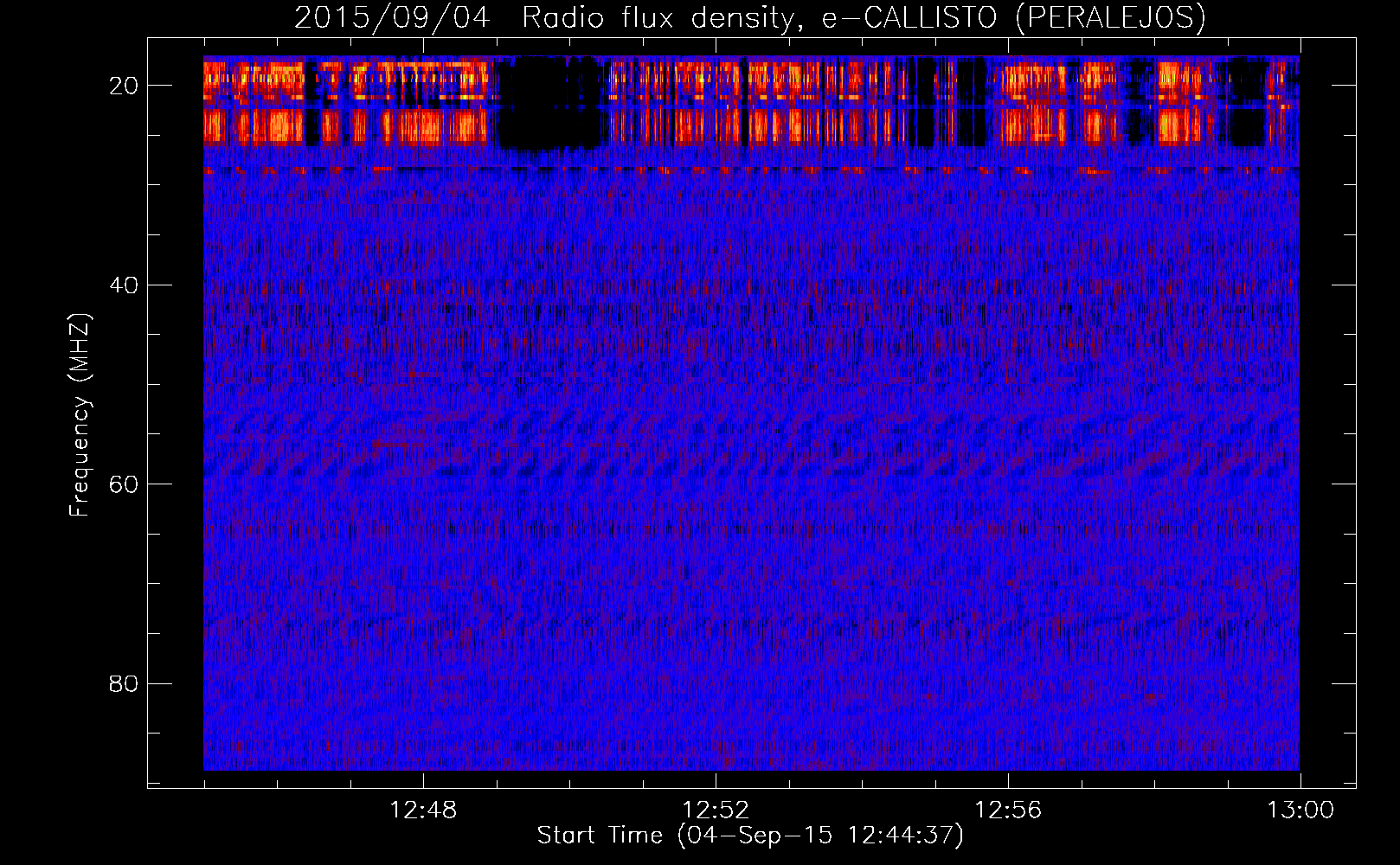The width and height of the screenshot is (1400, 865).
Task: Select the 'Frequency (MHZ)' y-axis label
Action: point(80,414)
